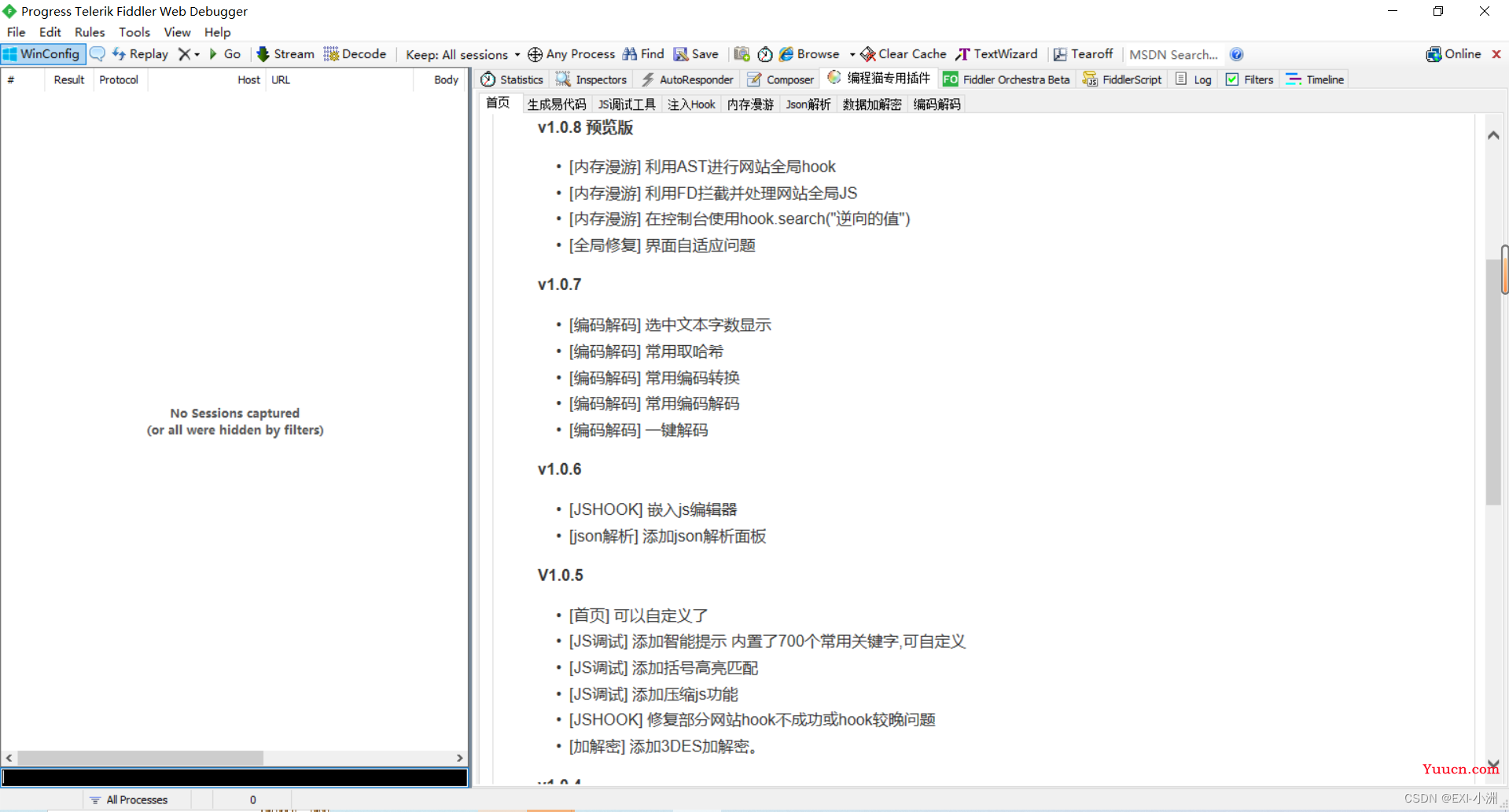Image resolution: width=1509 pixels, height=812 pixels.
Task: Sort sessions by Protocol column header
Action: [119, 79]
